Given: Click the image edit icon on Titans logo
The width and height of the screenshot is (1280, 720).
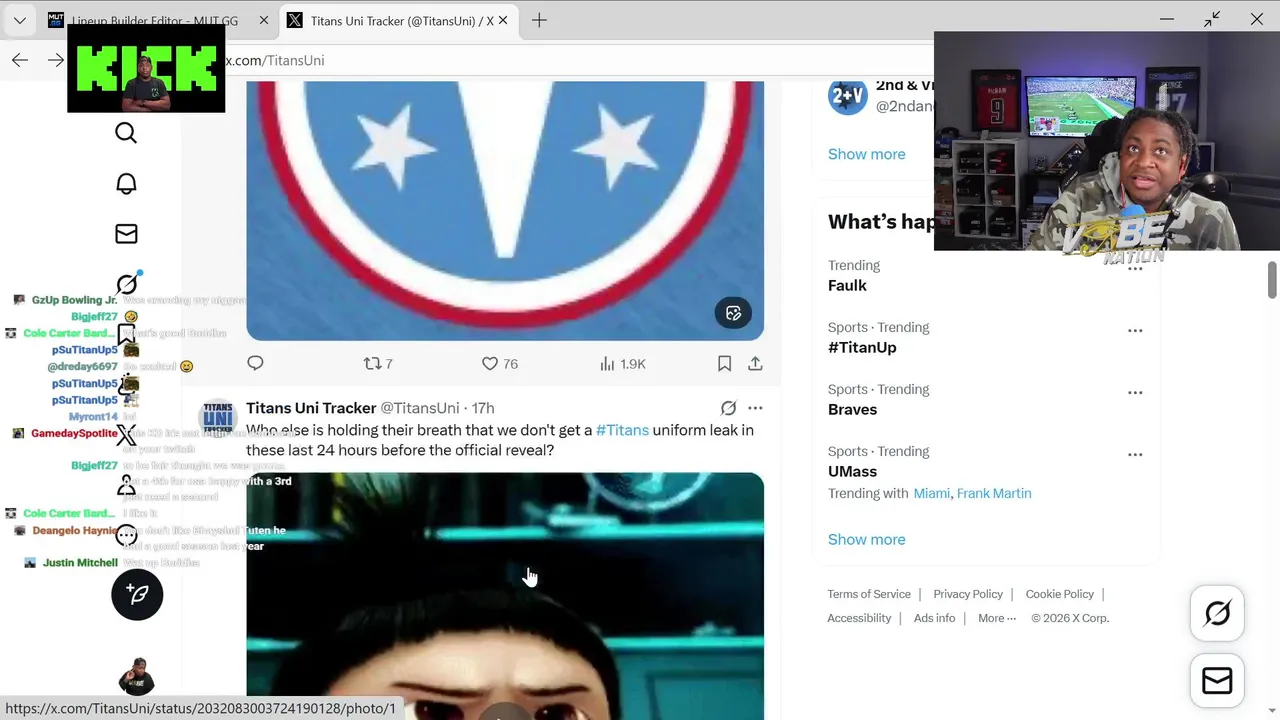Looking at the screenshot, I should pos(733,313).
